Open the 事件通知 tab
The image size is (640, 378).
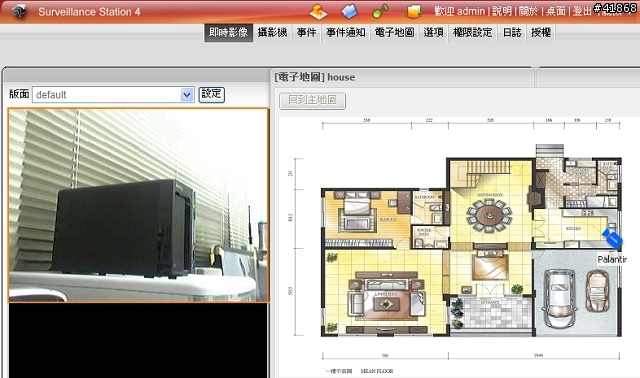point(346,33)
